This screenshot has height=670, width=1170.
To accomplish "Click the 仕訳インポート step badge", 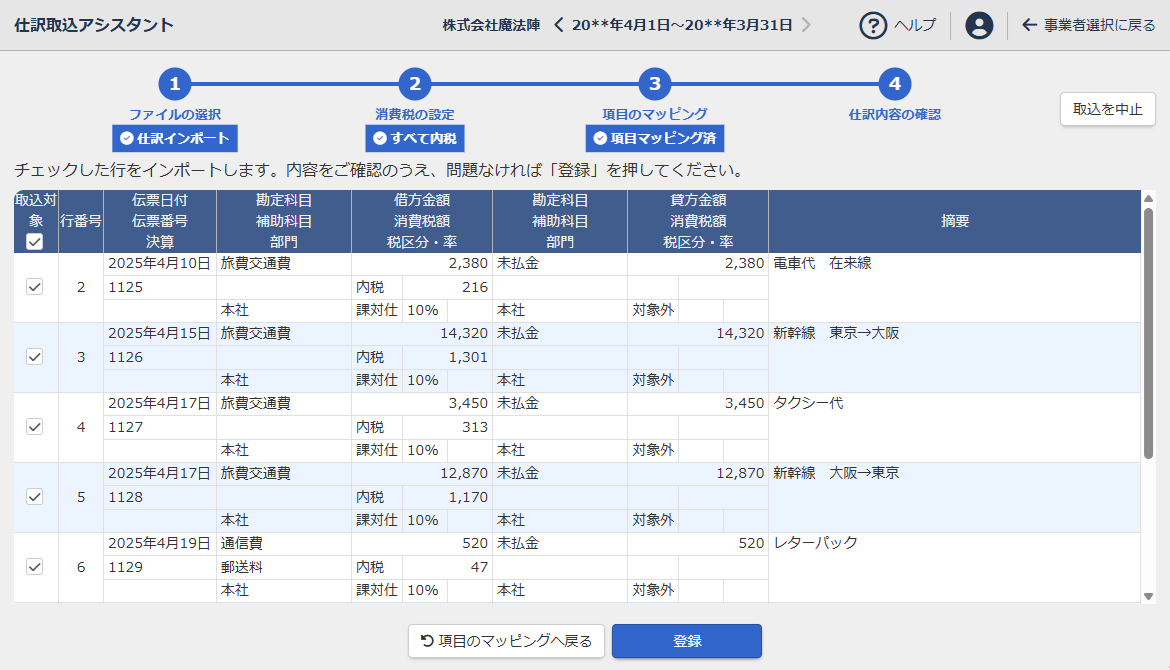I will (175, 138).
